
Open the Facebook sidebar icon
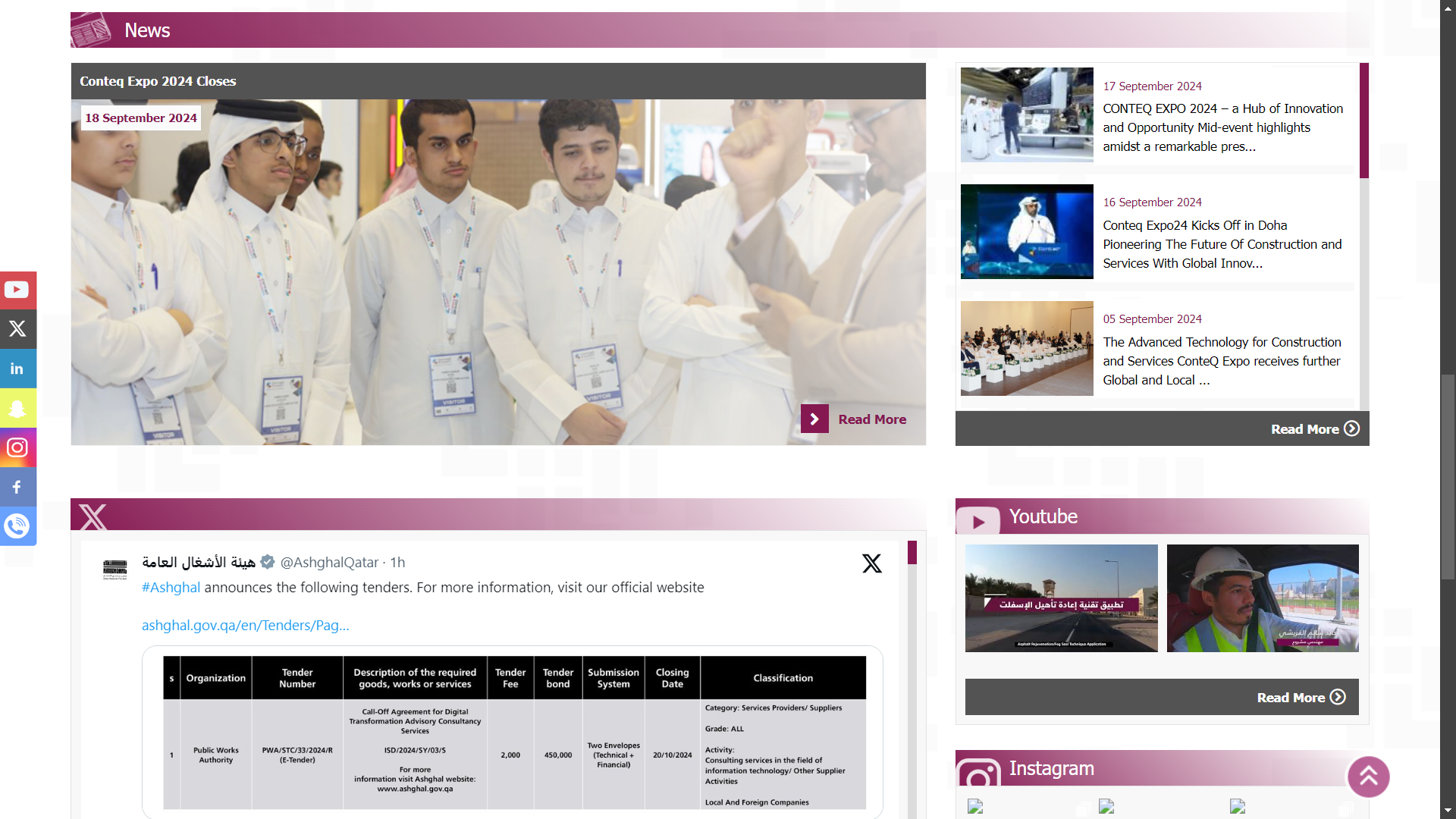(17, 487)
